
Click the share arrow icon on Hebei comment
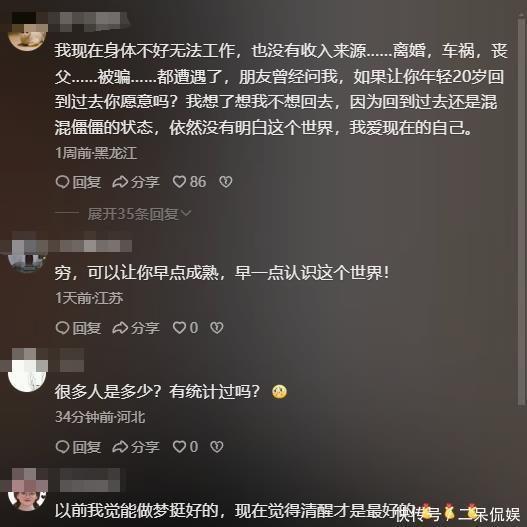120,447
